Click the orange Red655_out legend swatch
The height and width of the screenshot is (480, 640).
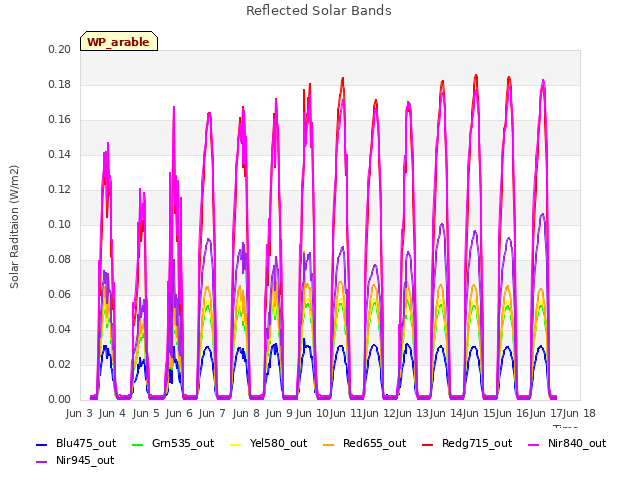328,444
